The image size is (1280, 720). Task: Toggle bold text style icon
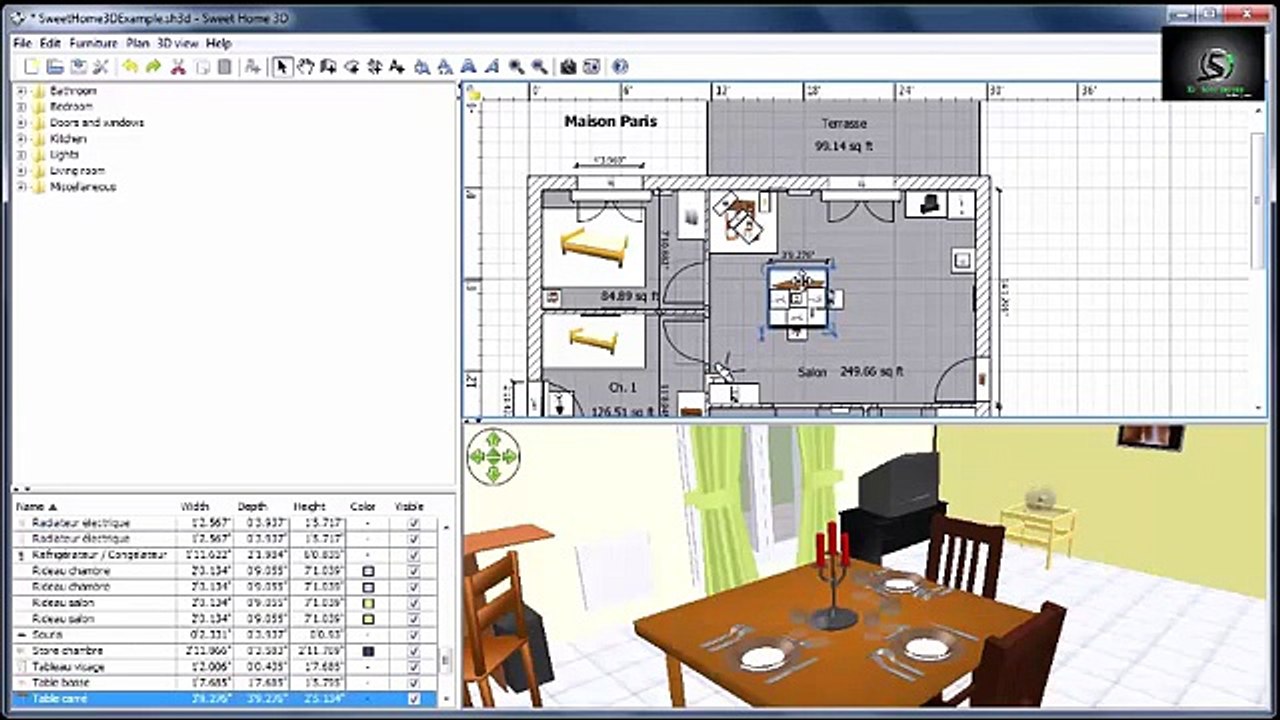[468, 67]
